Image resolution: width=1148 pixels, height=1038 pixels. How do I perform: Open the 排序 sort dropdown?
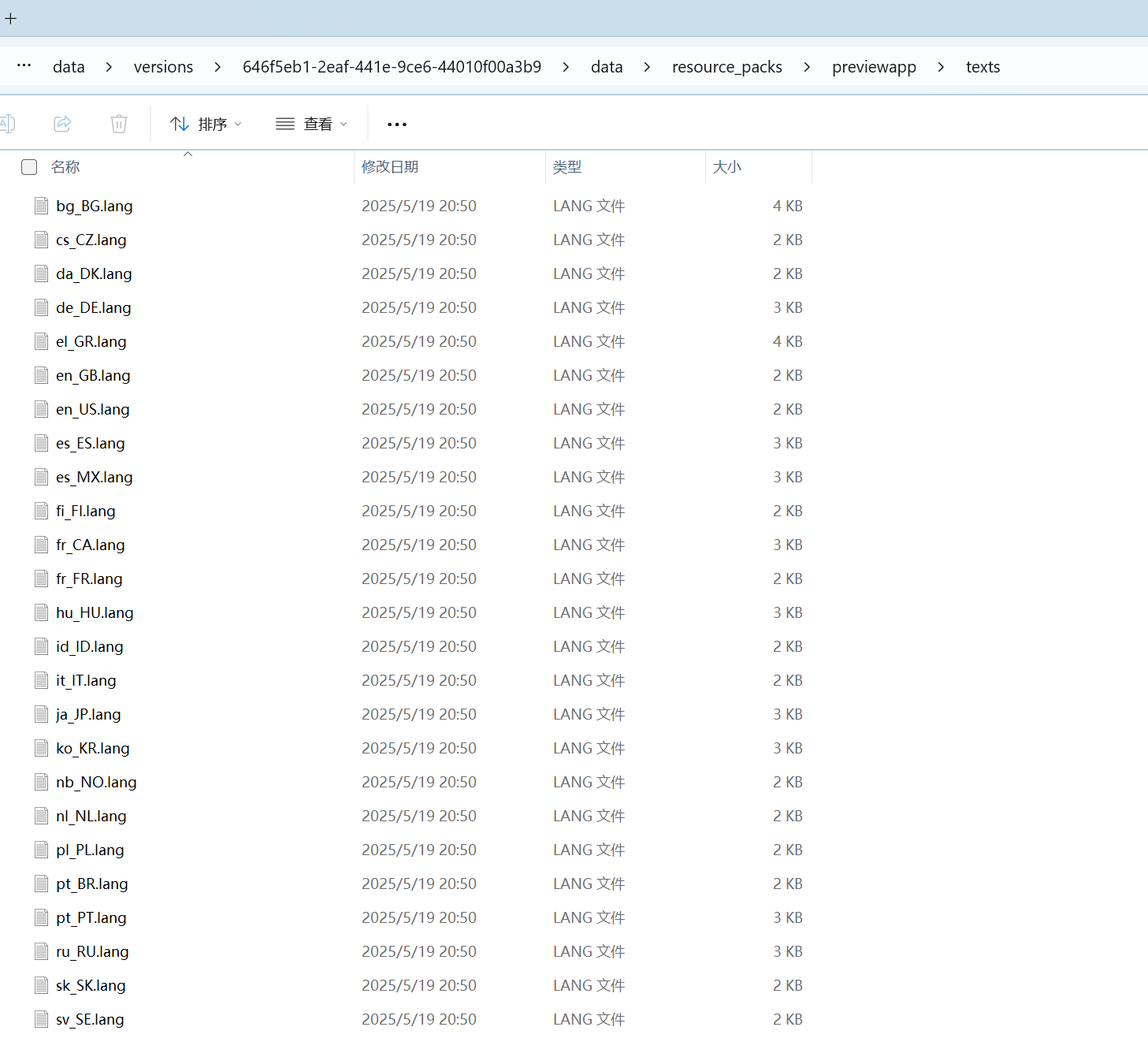(x=206, y=125)
